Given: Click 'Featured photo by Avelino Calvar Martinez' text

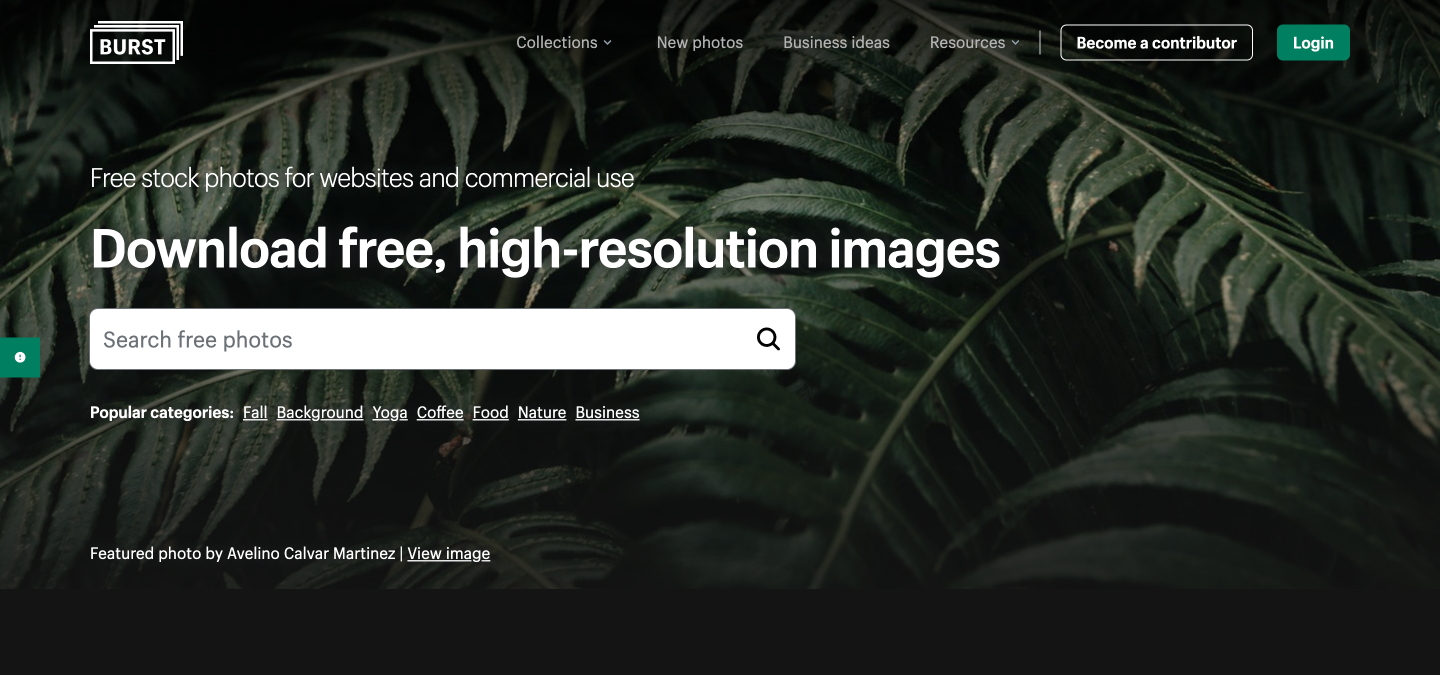Looking at the screenshot, I should click(243, 554).
